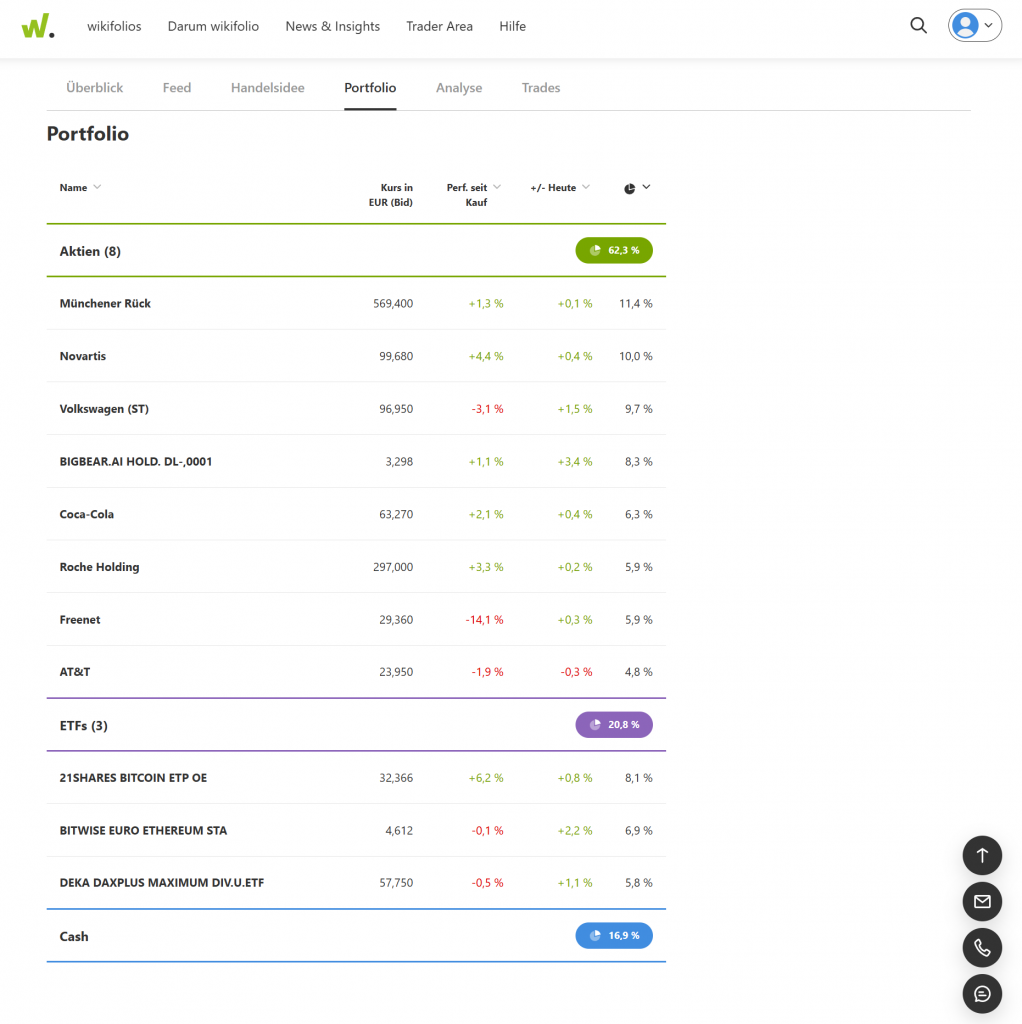Image resolution: width=1022 pixels, height=1024 pixels.
Task: Open News & Insights menu
Action: point(332,26)
